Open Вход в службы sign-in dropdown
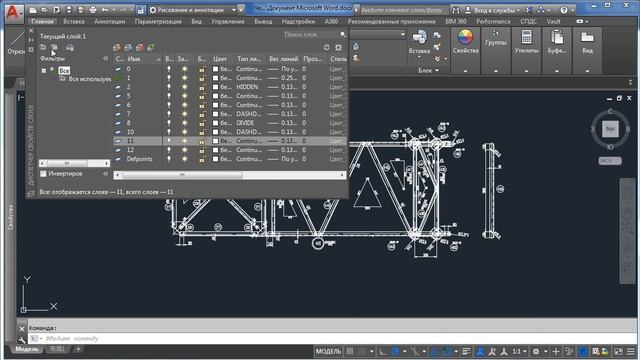This screenshot has height=360, width=640. pos(494,10)
